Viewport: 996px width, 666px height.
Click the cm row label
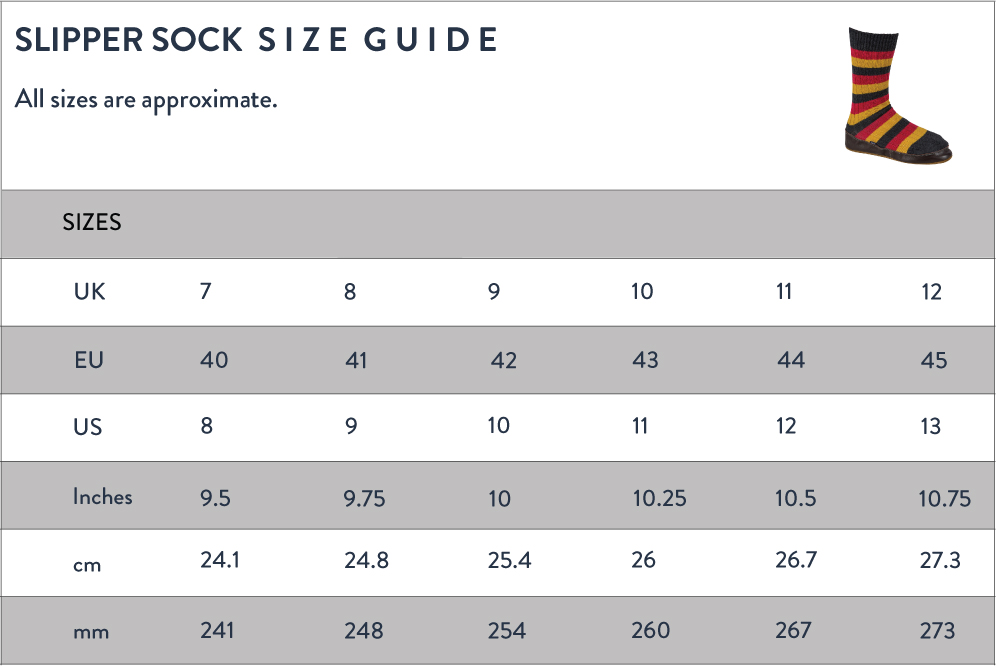(87, 565)
